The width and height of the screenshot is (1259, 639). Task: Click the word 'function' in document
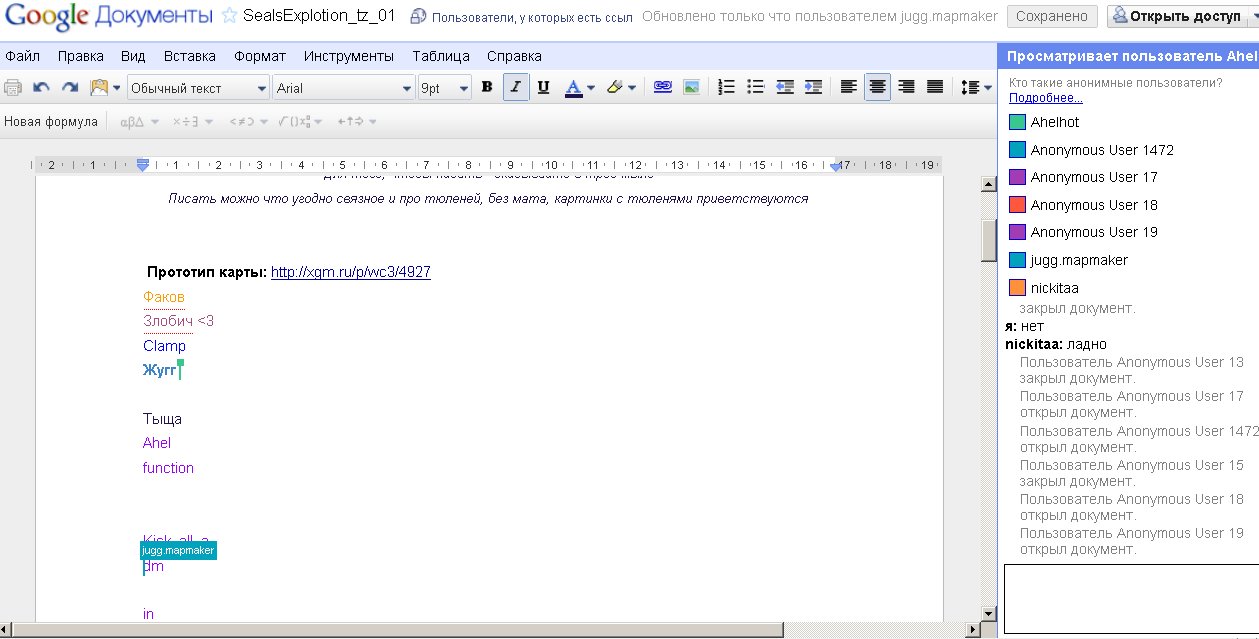[168, 468]
